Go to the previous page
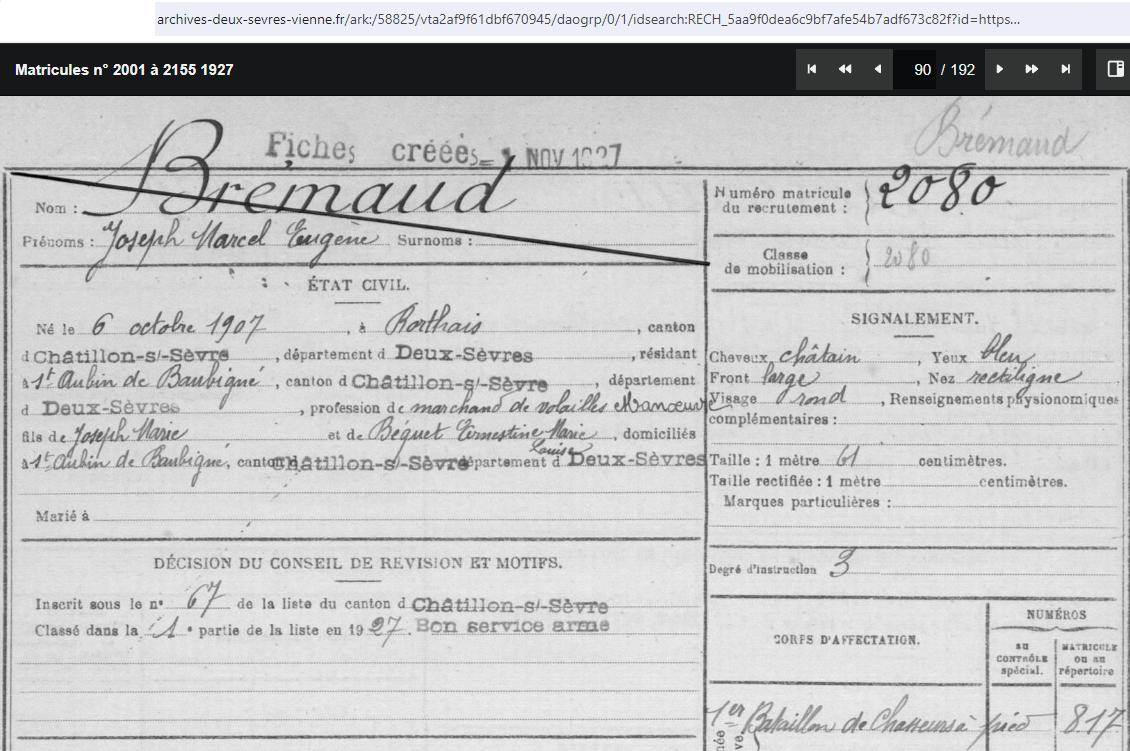1130x751 pixels. click(877, 69)
